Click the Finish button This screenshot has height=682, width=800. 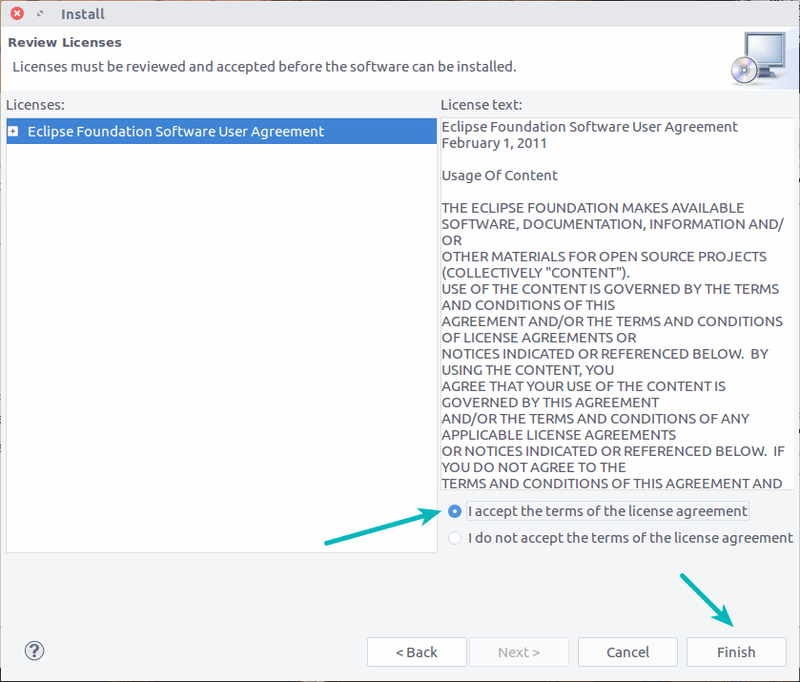(736, 651)
